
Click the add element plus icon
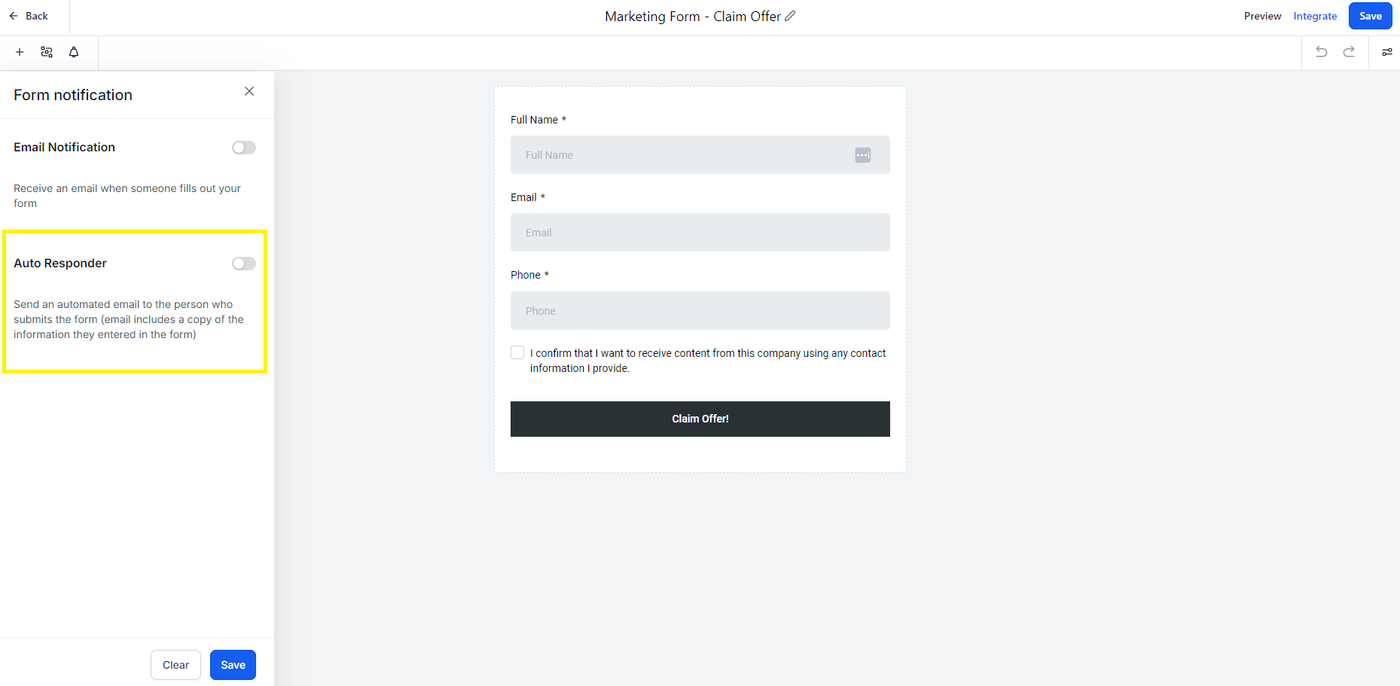[19, 52]
